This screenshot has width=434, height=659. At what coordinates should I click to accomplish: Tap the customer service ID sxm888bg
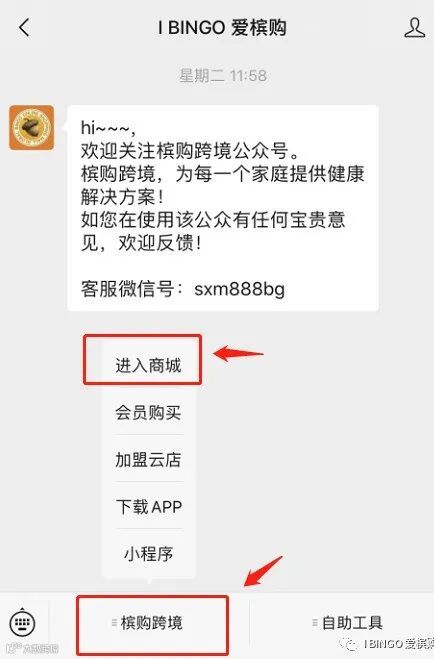[x=239, y=289]
